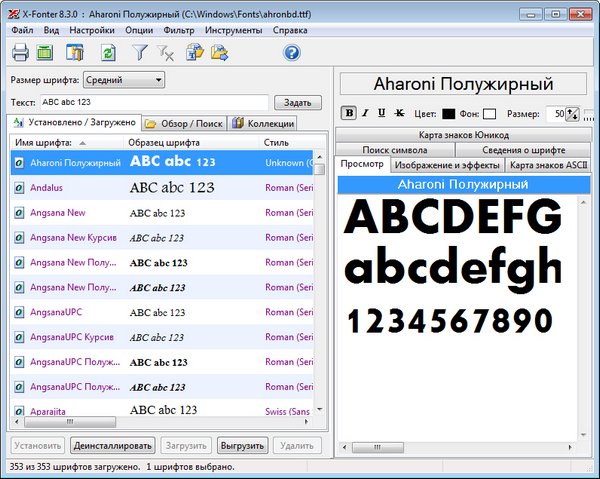Click the Размер spinner arrows

[573, 114]
